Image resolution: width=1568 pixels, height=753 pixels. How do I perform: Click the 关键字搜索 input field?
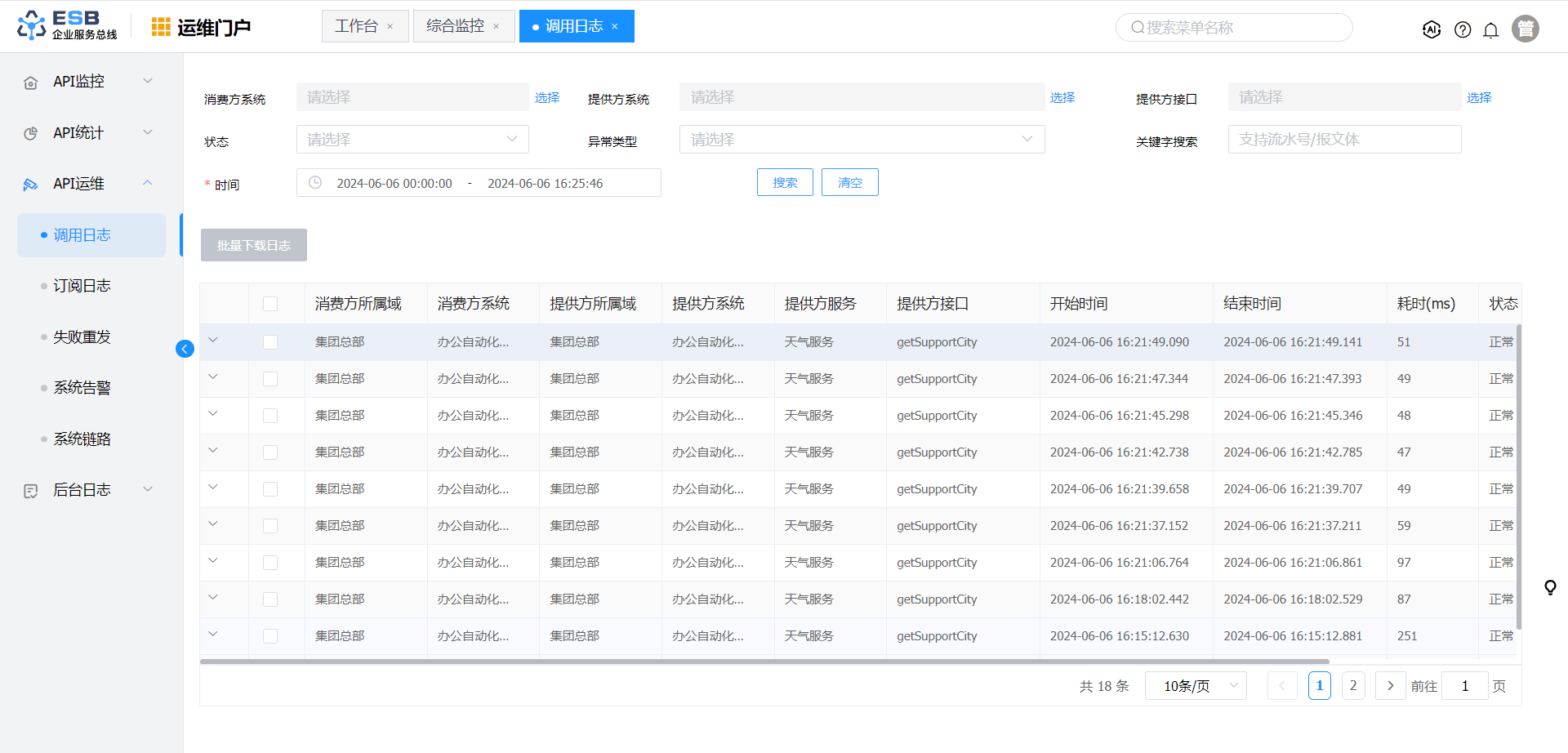point(1344,140)
